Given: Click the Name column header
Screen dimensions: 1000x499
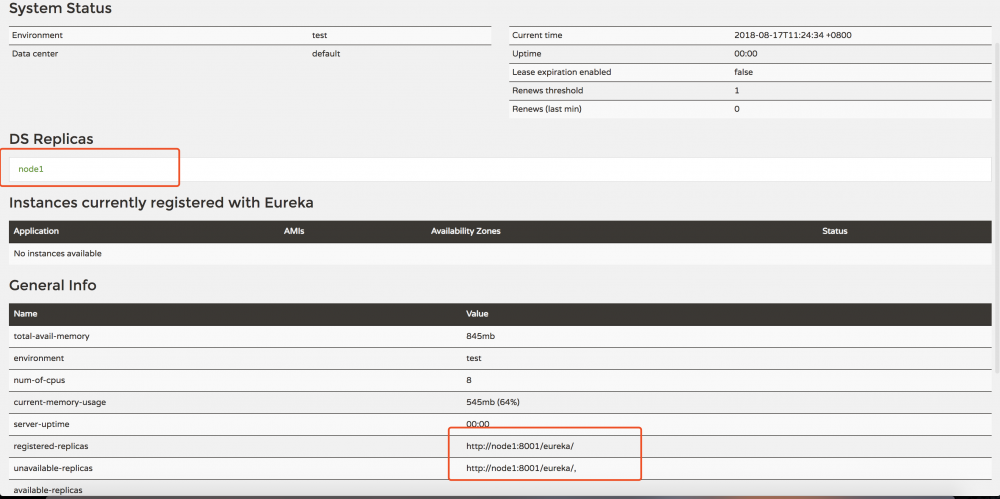Looking at the screenshot, I should coord(26,314).
